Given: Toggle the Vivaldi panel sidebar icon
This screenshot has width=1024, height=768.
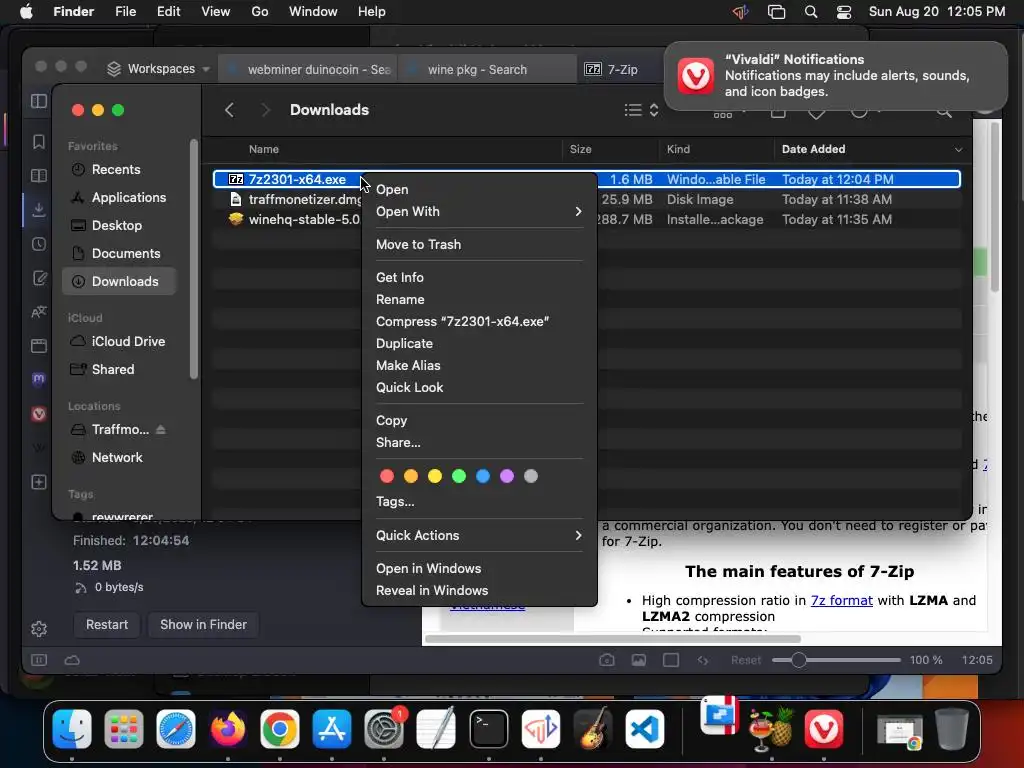Looking at the screenshot, I should point(39,101).
